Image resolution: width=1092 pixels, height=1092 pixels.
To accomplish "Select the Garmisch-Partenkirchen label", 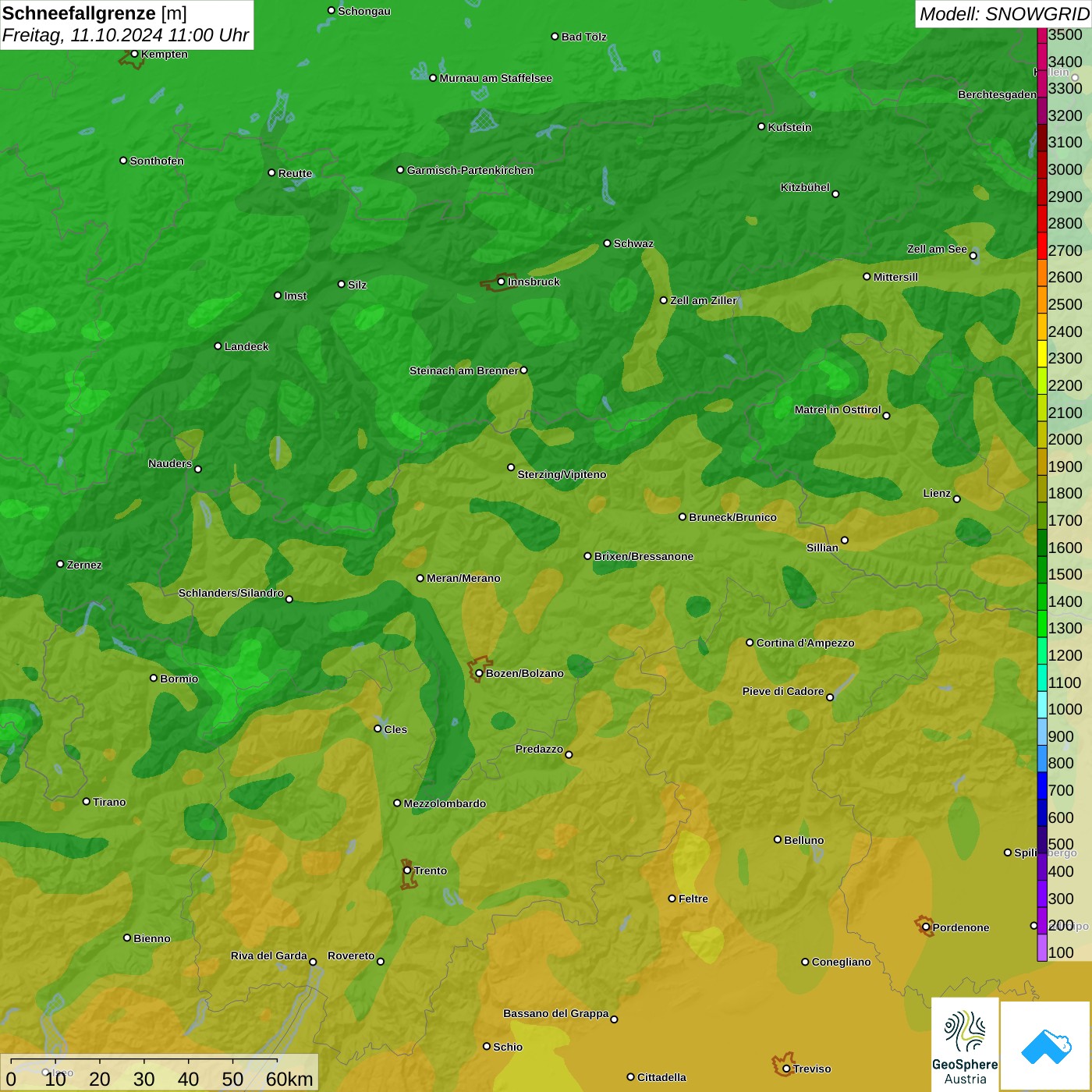I will [470, 170].
